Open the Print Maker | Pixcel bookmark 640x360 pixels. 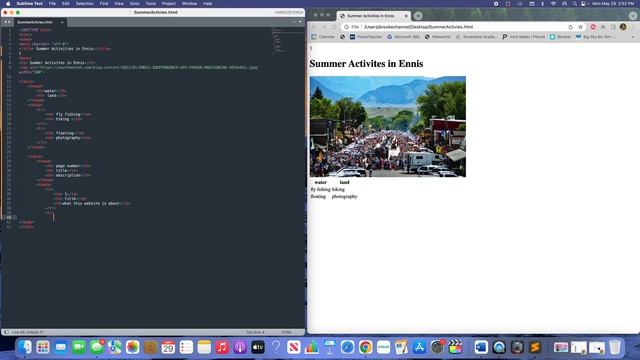click(x=523, y=37)
